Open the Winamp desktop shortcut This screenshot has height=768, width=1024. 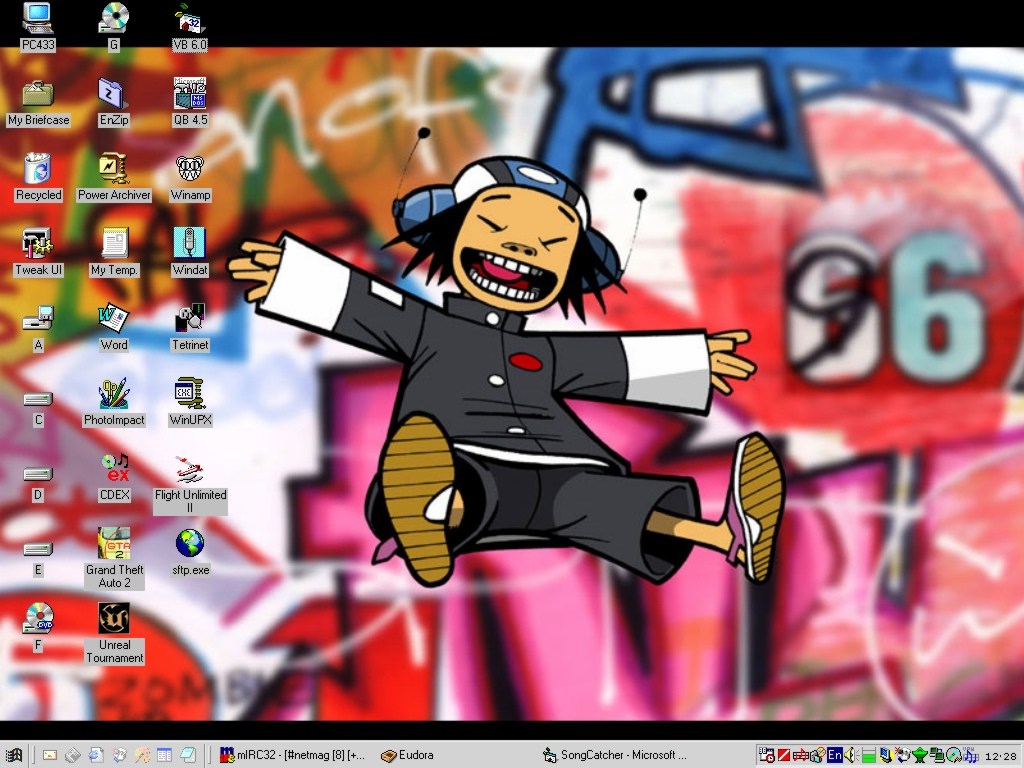pyautogui.click(x=190, y=168)
